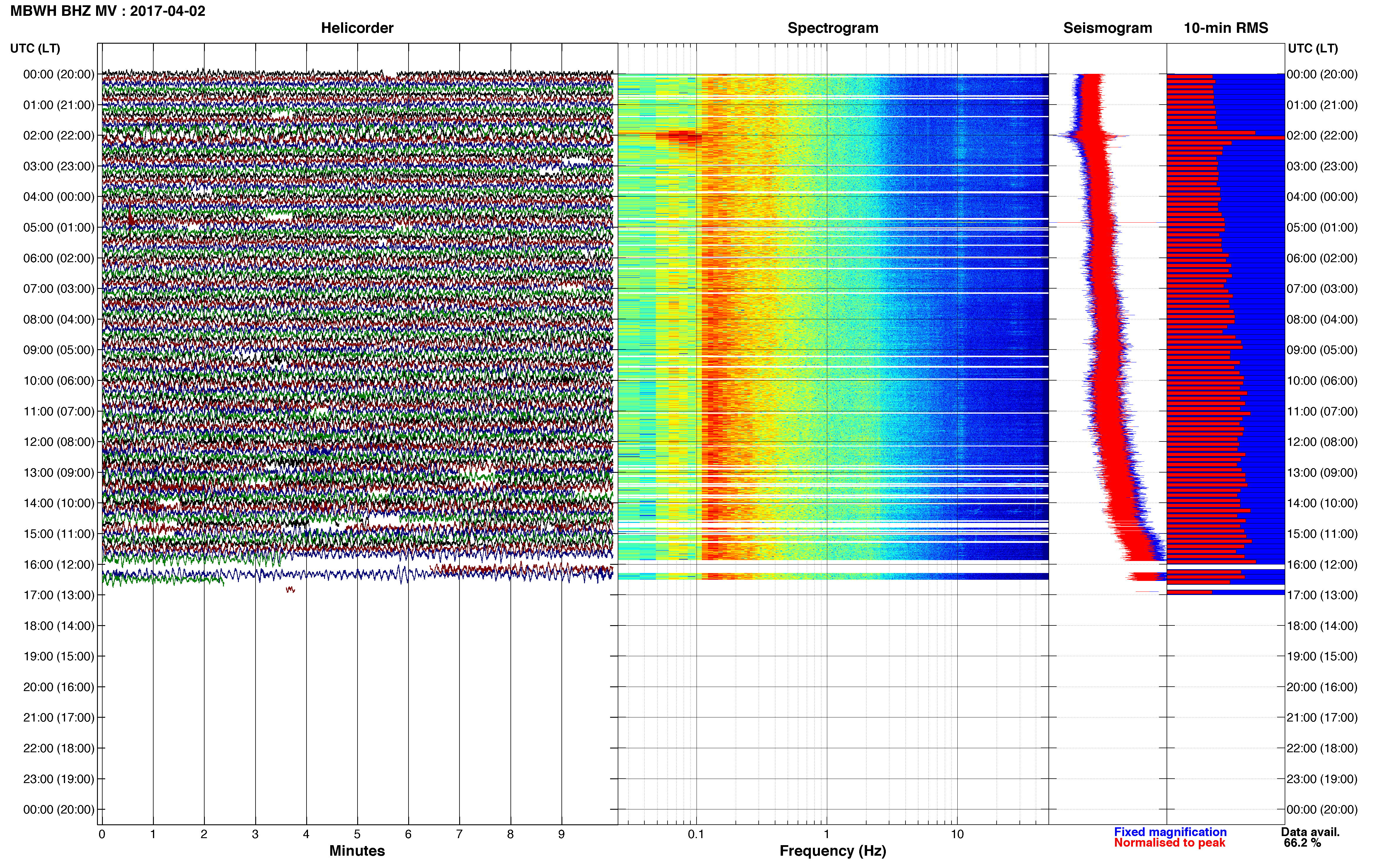The width and height of the screenshot is (1389, 868).
Task: Click the 'Normalised to peak' legend text
Action: coord(1170,843)
